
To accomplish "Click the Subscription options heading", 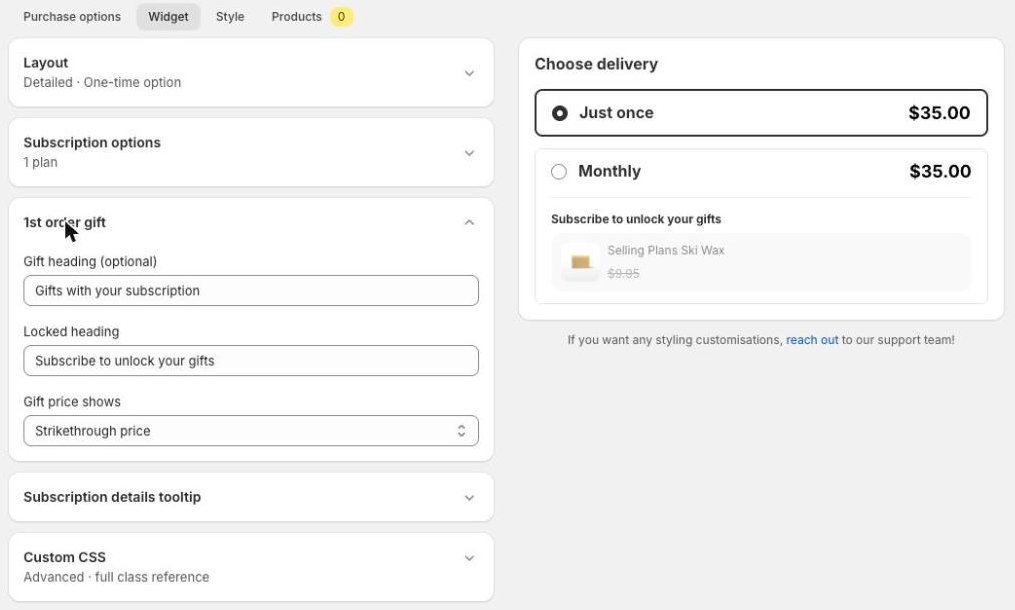I will pos(92,142).
